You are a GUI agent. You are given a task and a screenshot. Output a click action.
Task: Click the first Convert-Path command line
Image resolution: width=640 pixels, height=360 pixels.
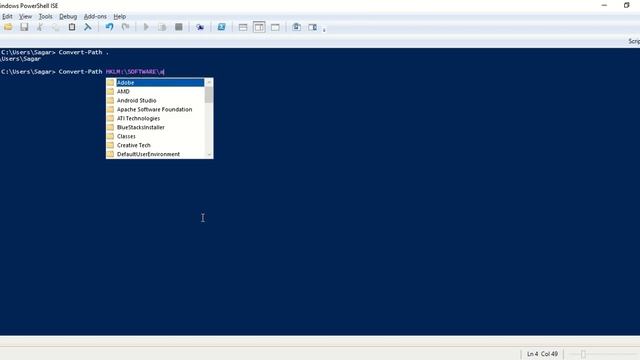(55, 52)
